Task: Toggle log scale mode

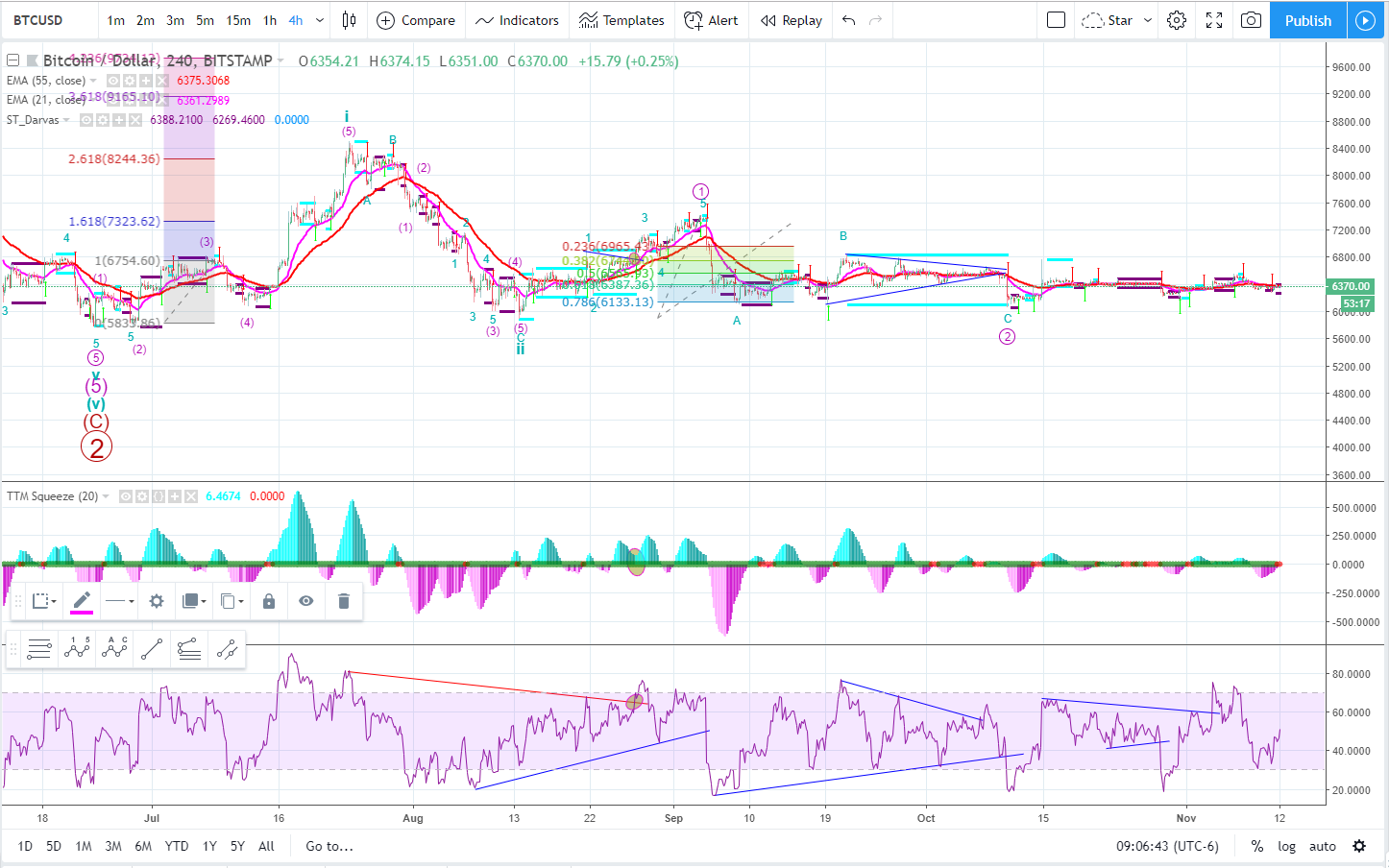Action: click(1286, 846)
